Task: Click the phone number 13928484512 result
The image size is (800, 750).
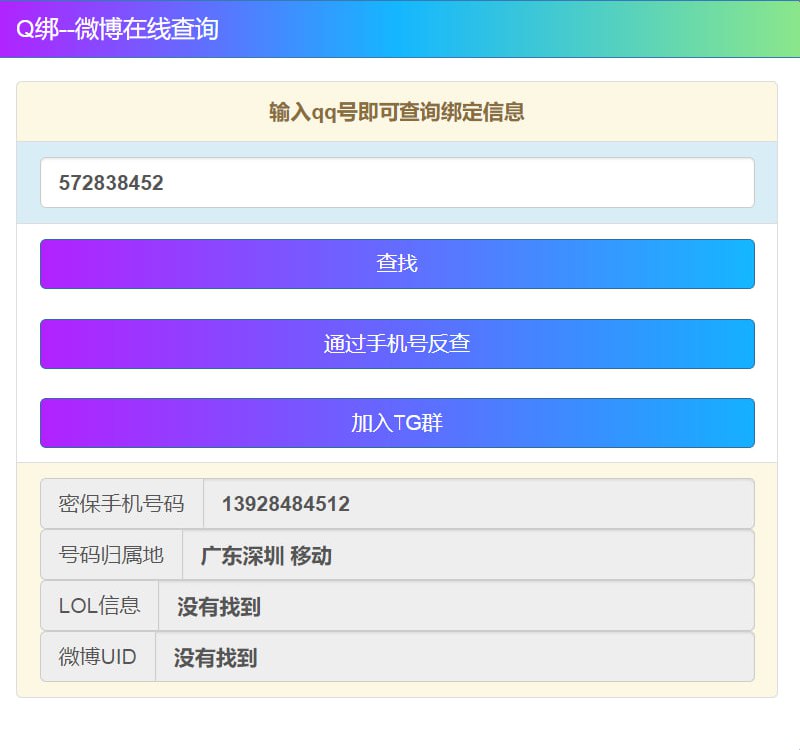Action: [x=286, y=504]
